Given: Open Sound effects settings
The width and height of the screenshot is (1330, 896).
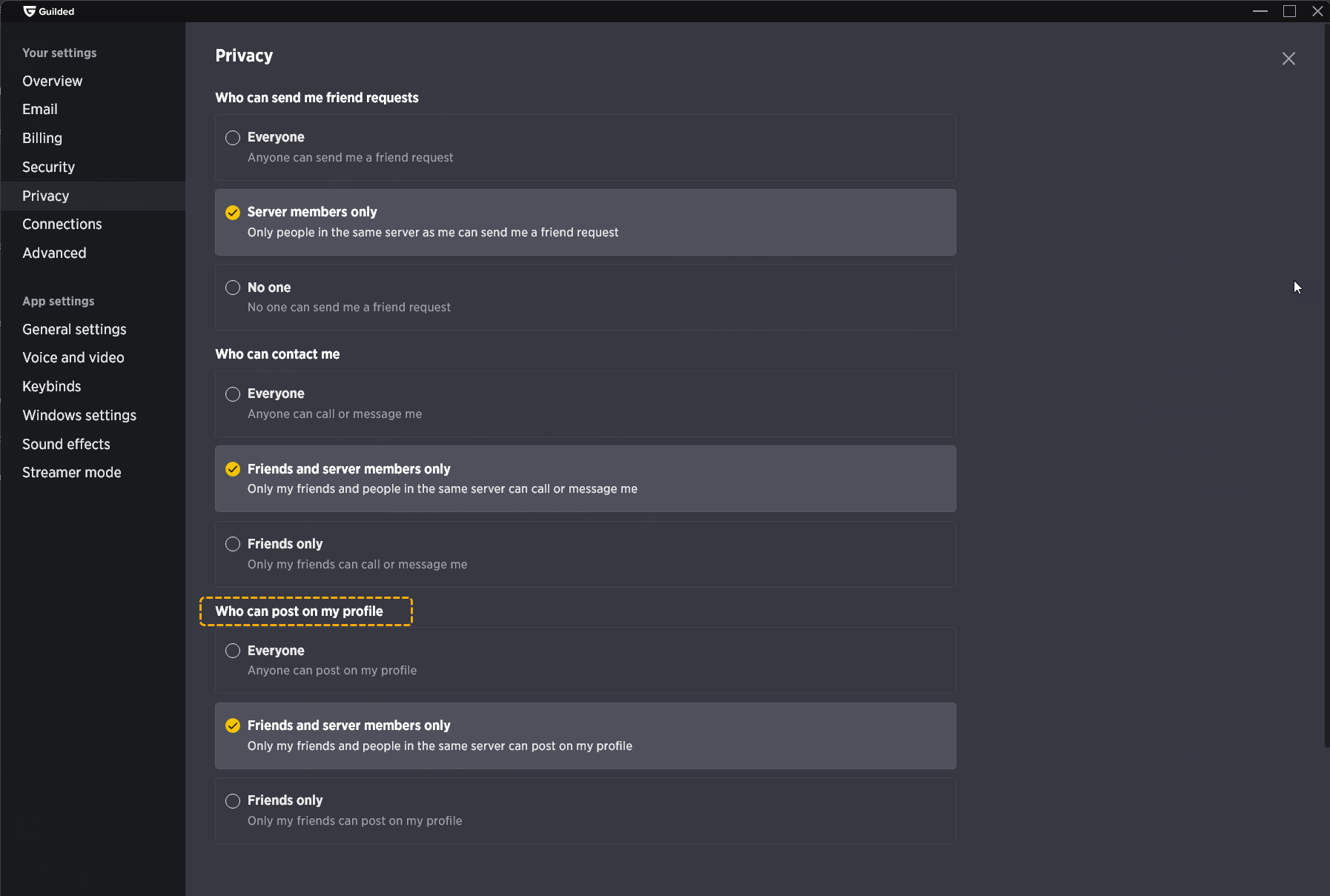Looking at the screenshot, I should point(93,444).
